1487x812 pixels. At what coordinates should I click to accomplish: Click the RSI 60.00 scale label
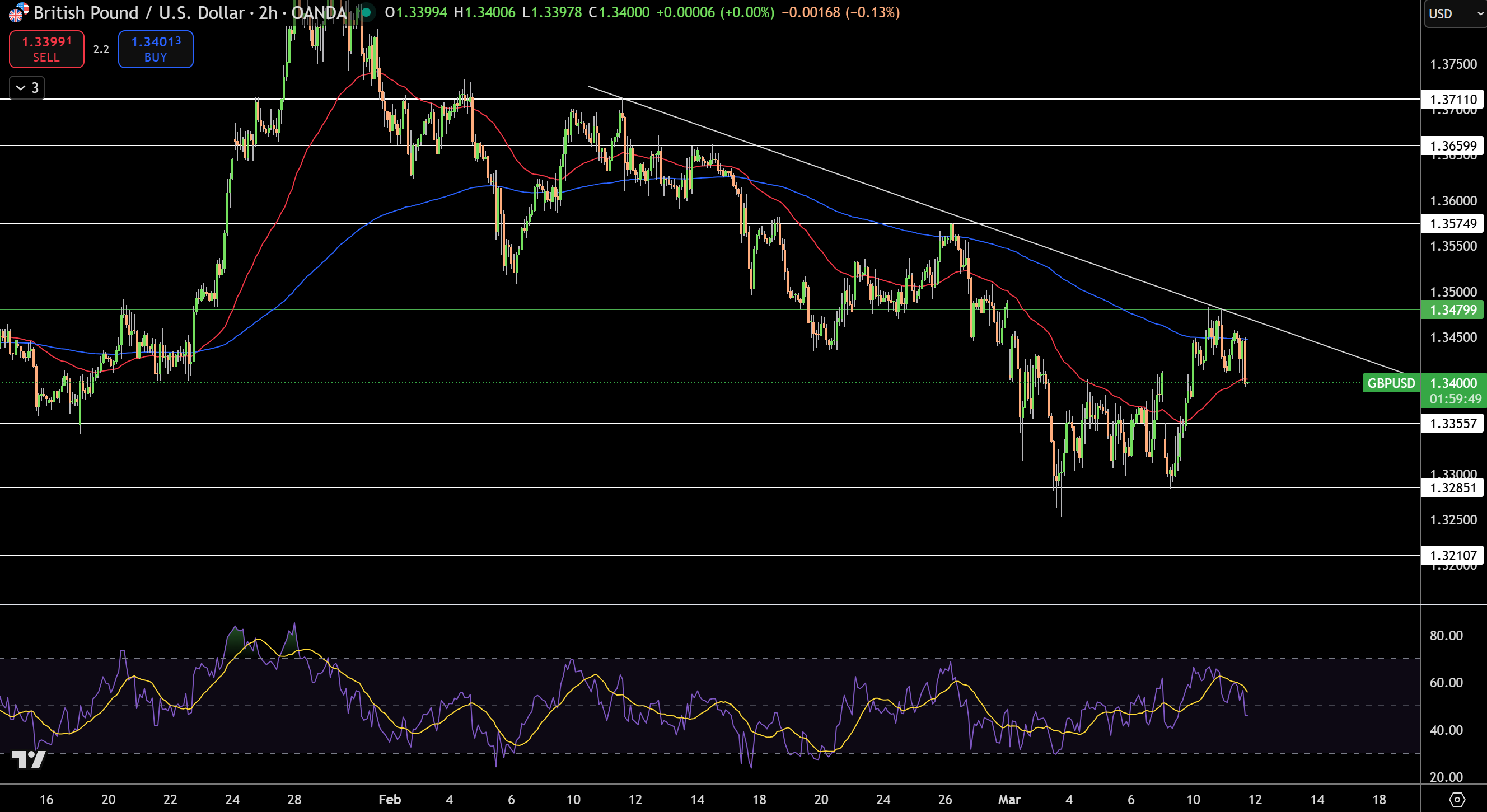(x=1446, y=682)
